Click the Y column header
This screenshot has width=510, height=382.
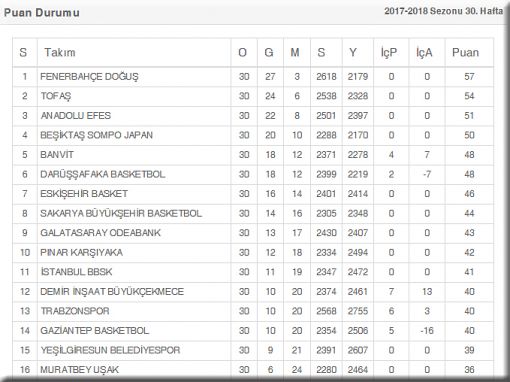(x=353, y=52)
